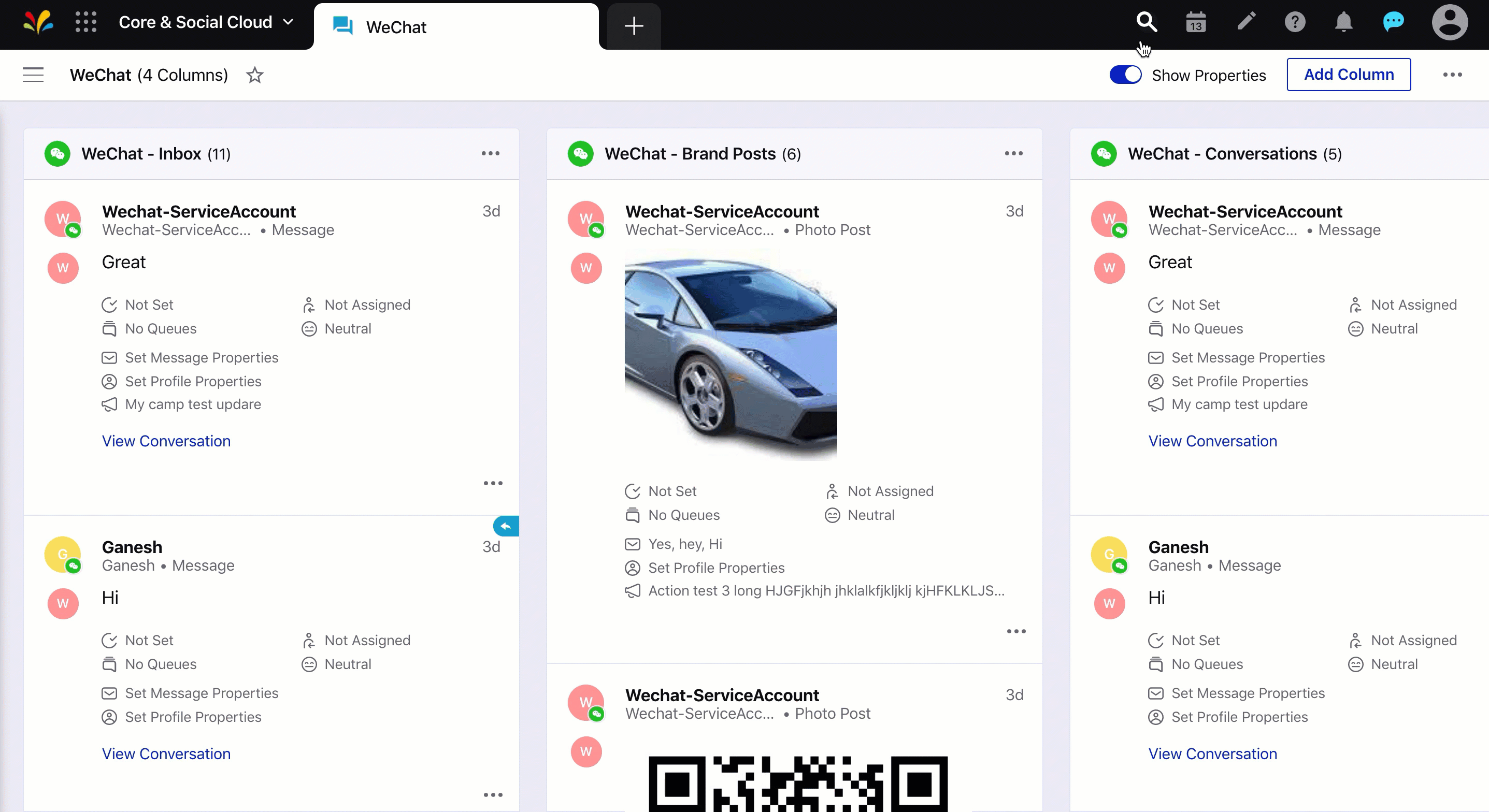Switch to the WeChat tab
The width and height of the screenshot is (1489, 812).
click(x=456, y=26)
